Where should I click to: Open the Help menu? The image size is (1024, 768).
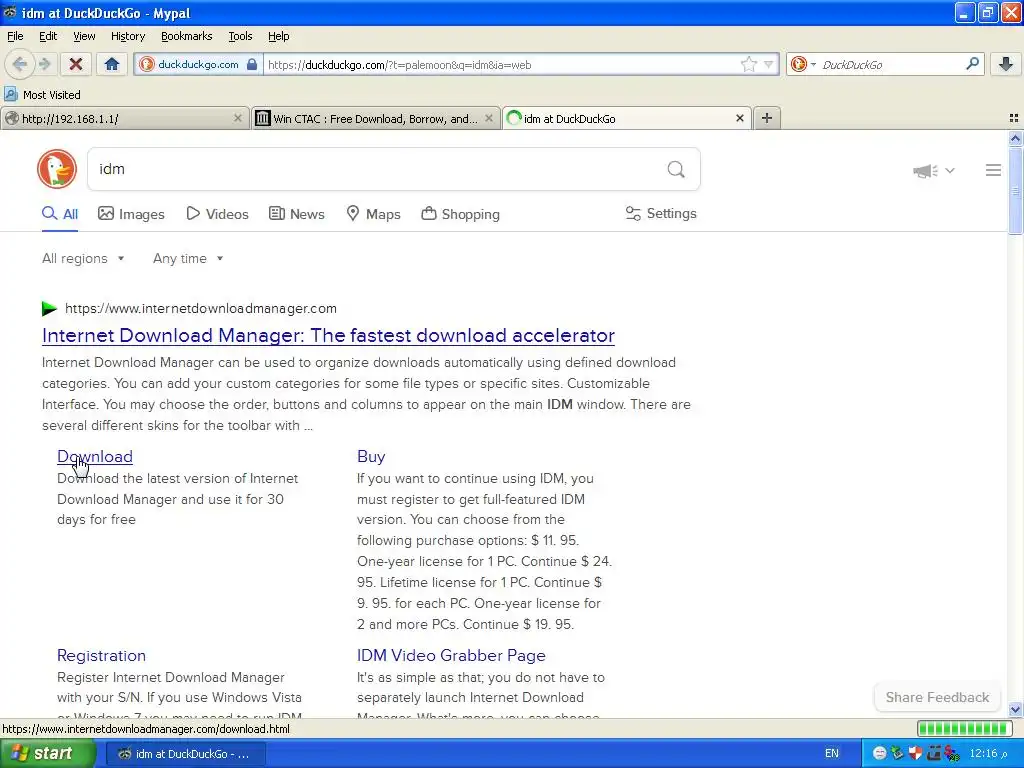click(x=278, y=36)
